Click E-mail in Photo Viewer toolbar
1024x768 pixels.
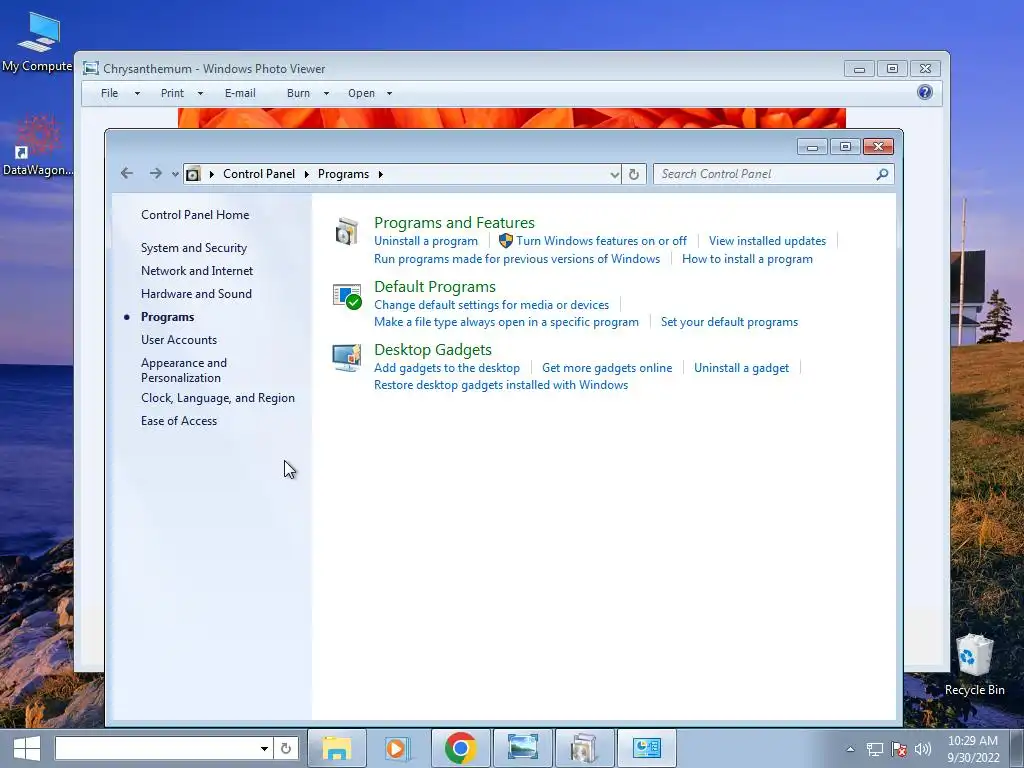[x=240, y=93]
